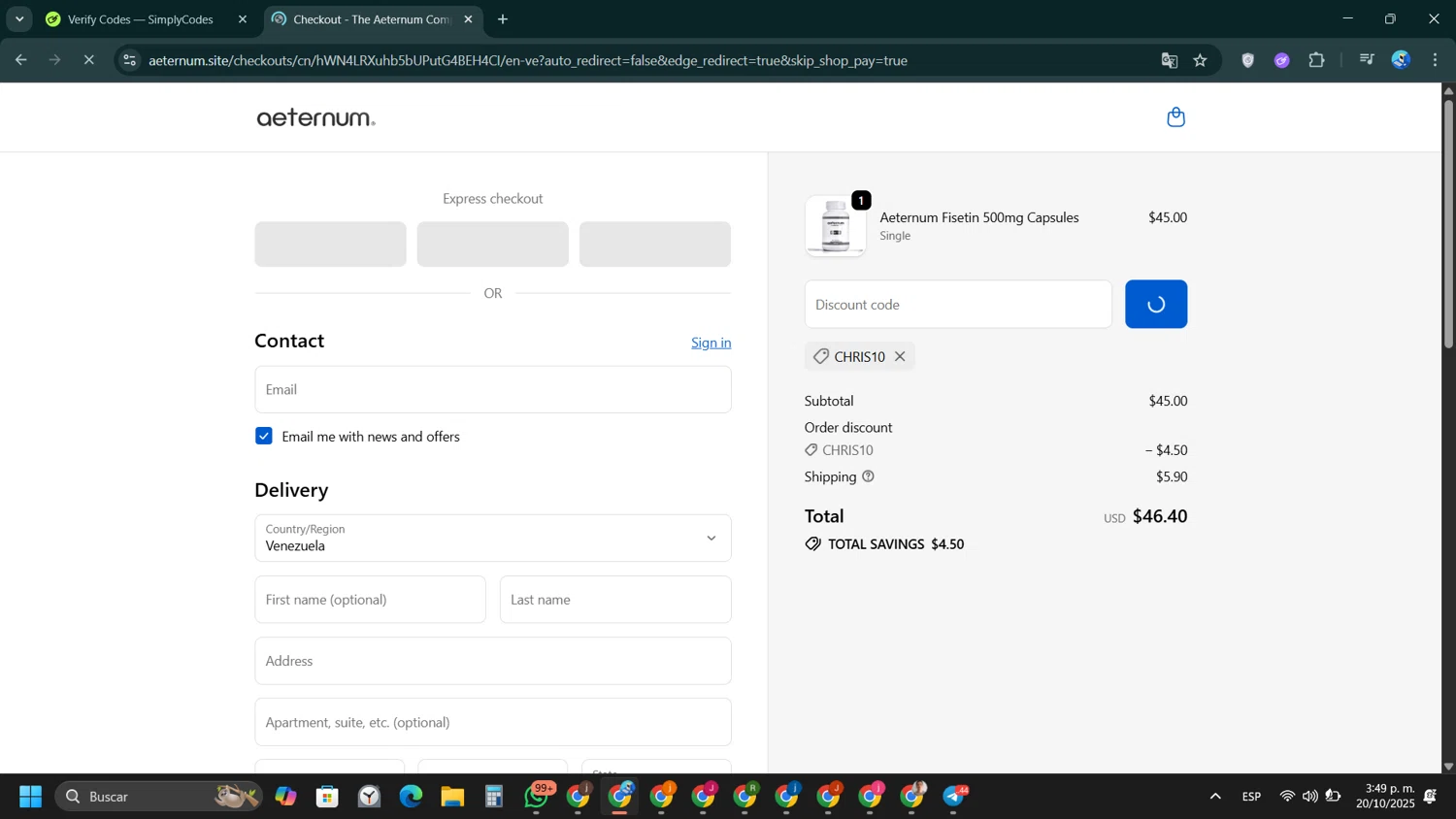Image resolution: width=1456 pixels, height=819 pixels.
Task: Click the middle express checkout placeholder button
Action: coord(493,244)
